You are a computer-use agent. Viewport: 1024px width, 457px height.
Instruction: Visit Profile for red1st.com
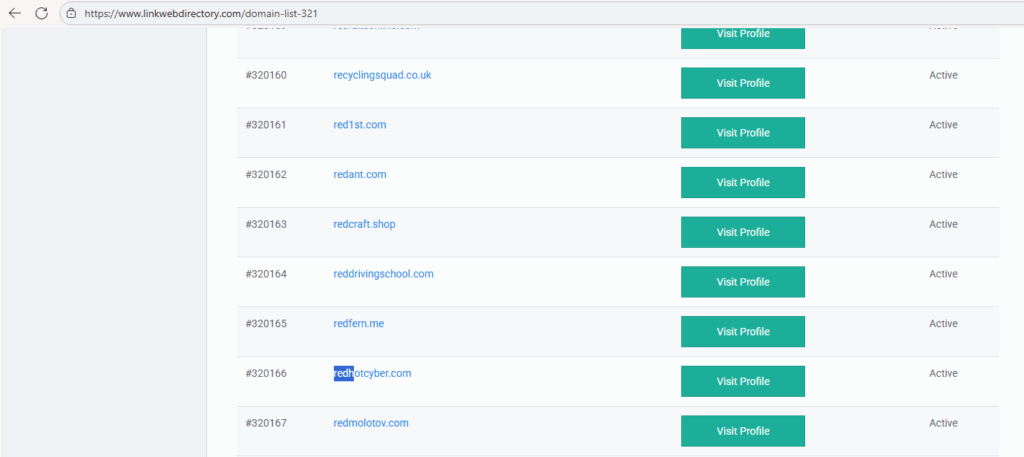743,133
